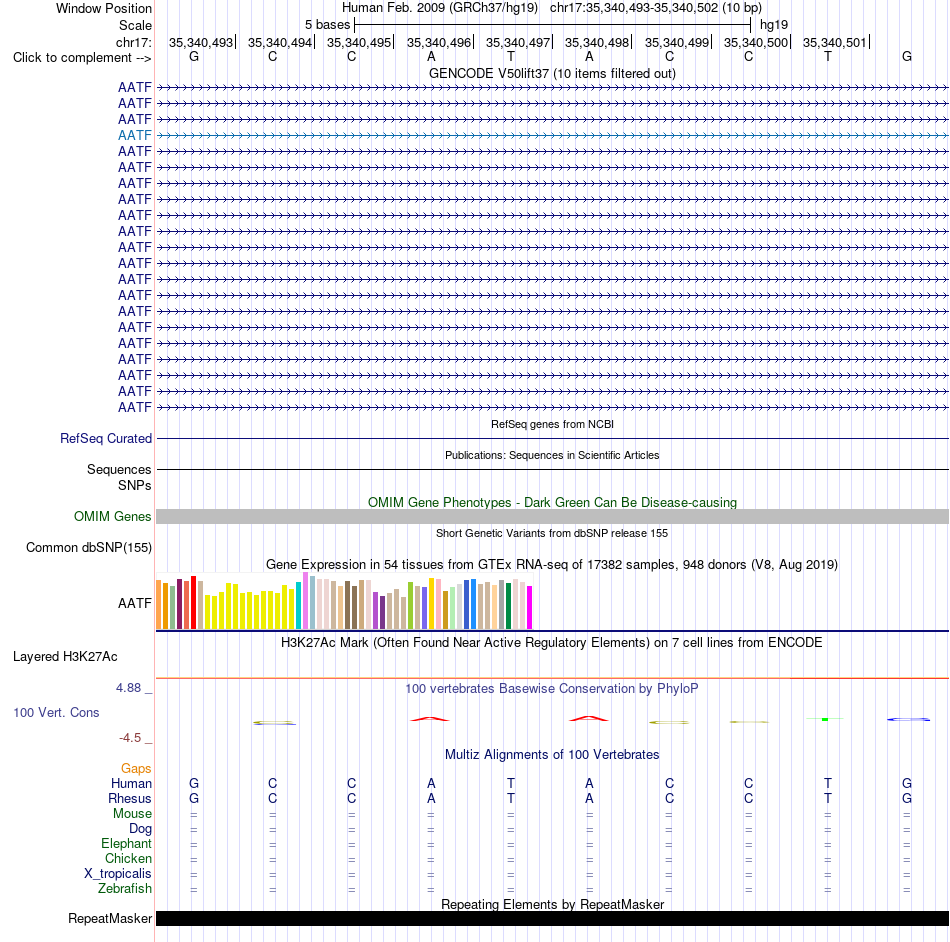Click the 'Click to complement -->' label
950x942 pixels.
point(82,58)
